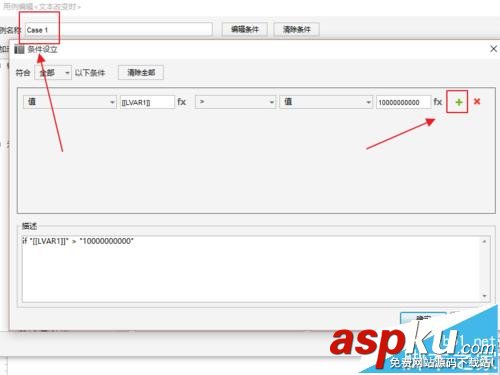Image resolution: width=500 pixels, height=375 pixels.
Task: Open the second 值 type dropdown
Action: [x=326, y=102]
